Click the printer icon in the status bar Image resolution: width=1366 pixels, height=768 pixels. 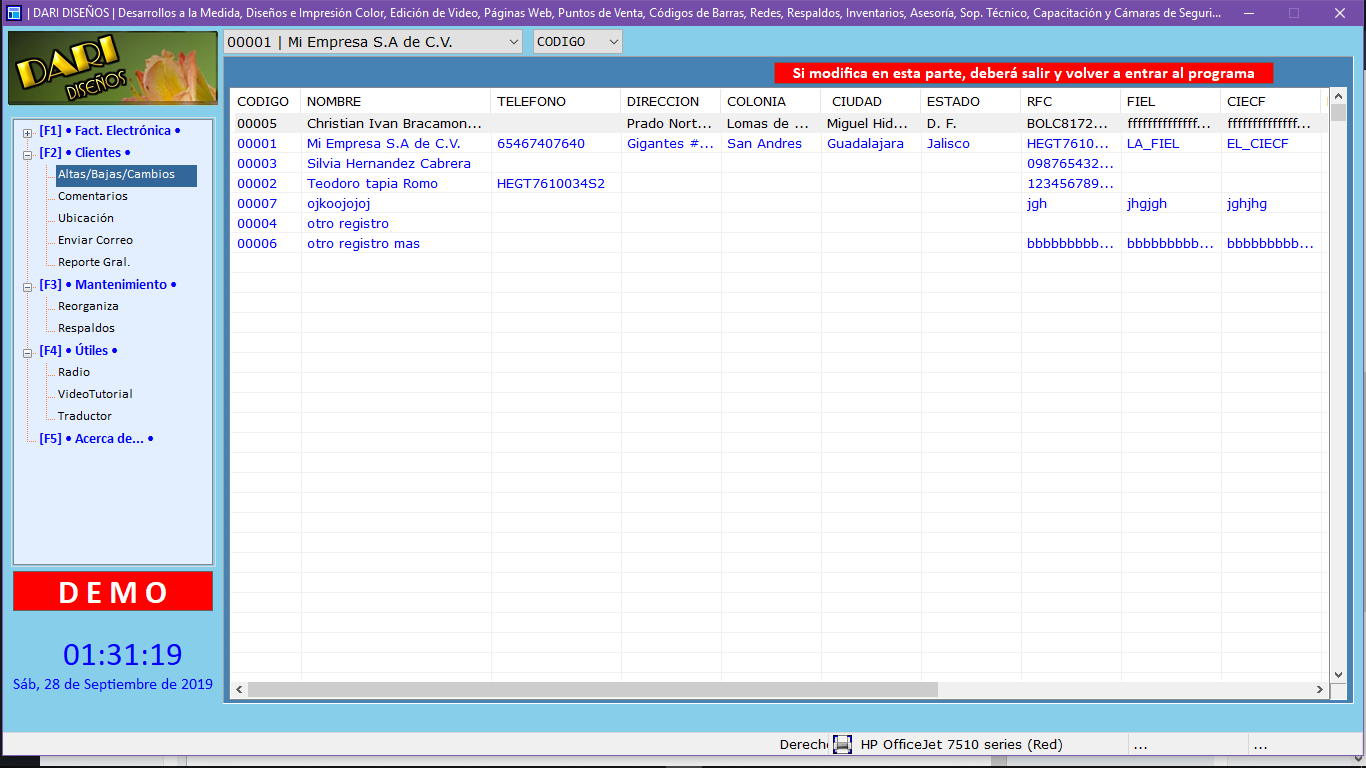point(843,744)
